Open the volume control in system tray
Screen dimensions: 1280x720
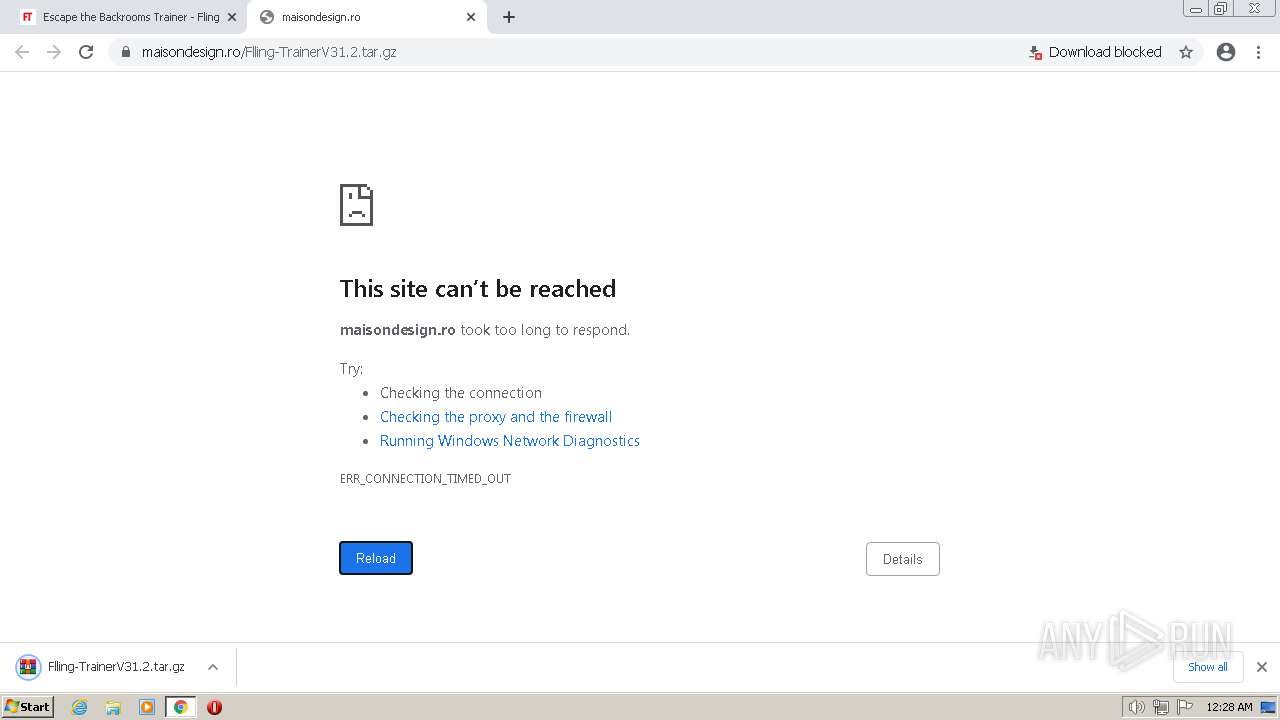(1136, 707)
